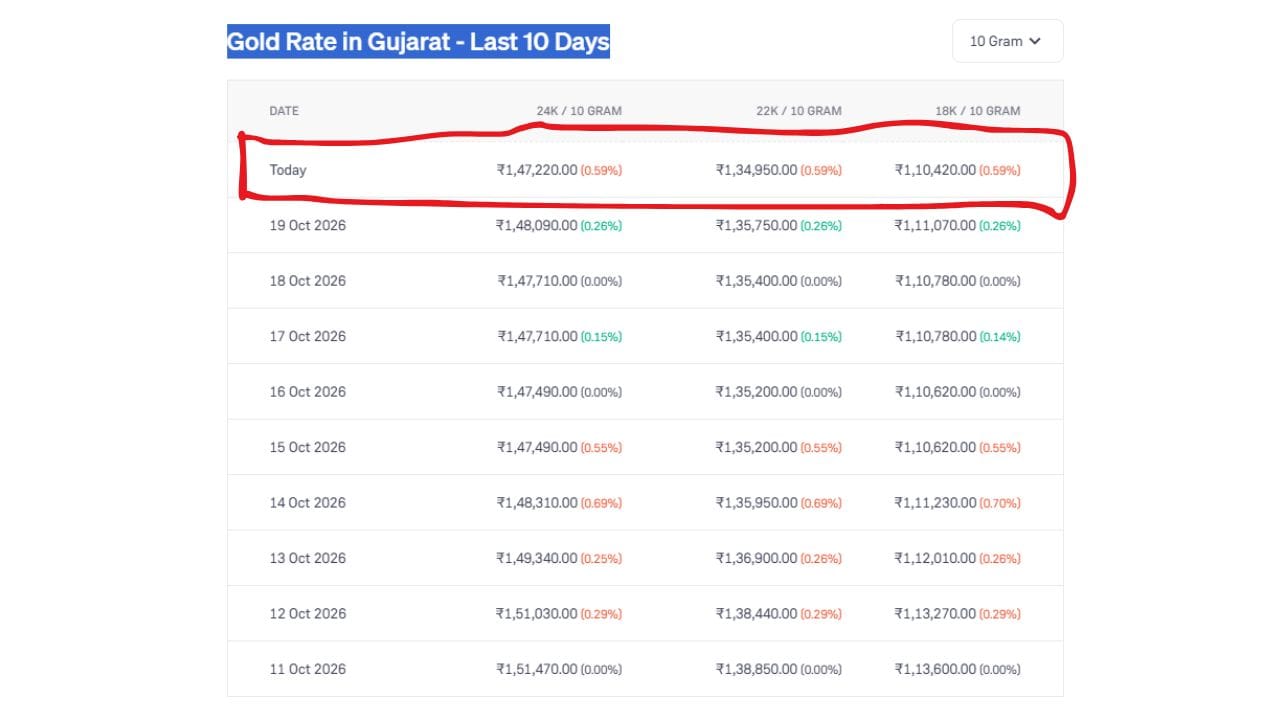Click the 11 Oct 2026 date cell
This screenshot has width=1280, height=720.
[x=308, y=669]
